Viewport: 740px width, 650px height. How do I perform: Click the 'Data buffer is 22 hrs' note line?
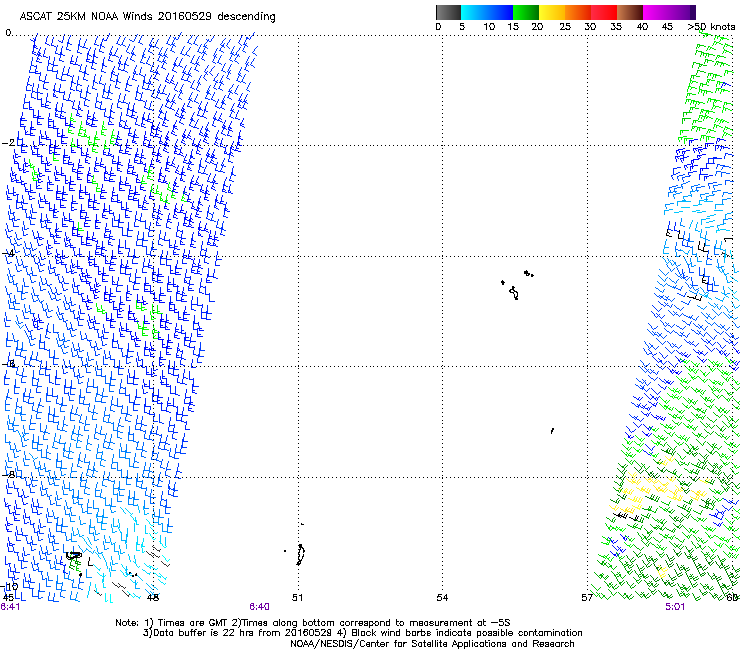coord(362,633)
